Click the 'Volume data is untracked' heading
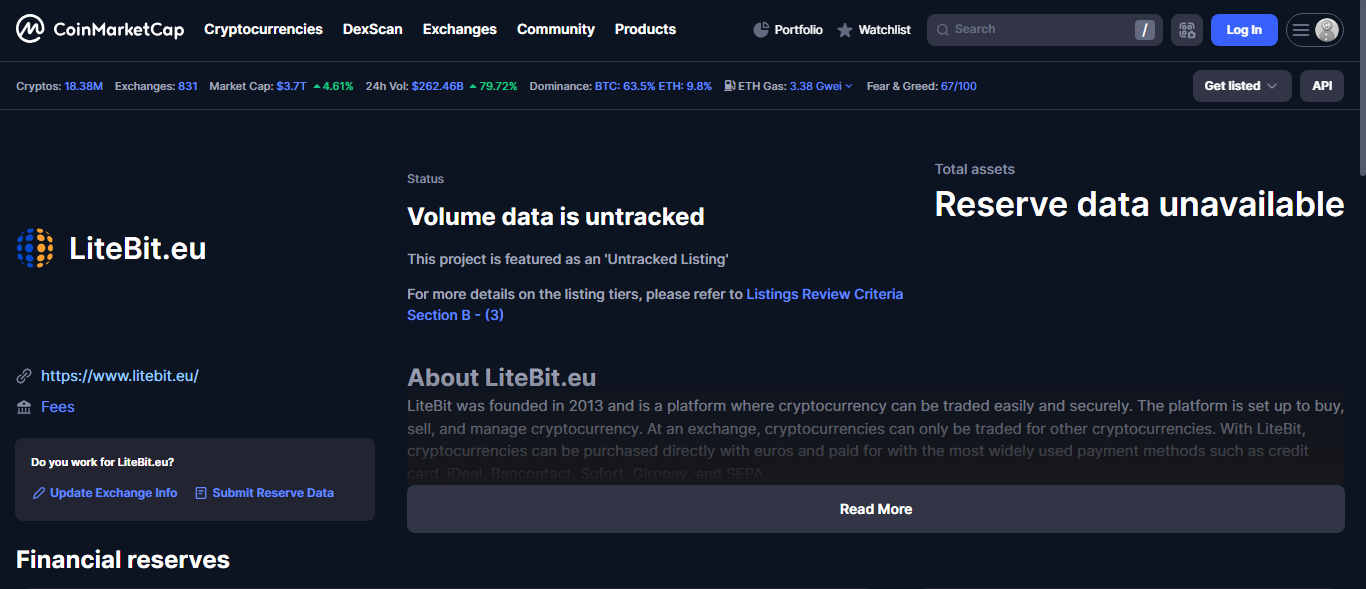Image resolution: width=1366 pixels, height=589 pixels. coord(556,216)
